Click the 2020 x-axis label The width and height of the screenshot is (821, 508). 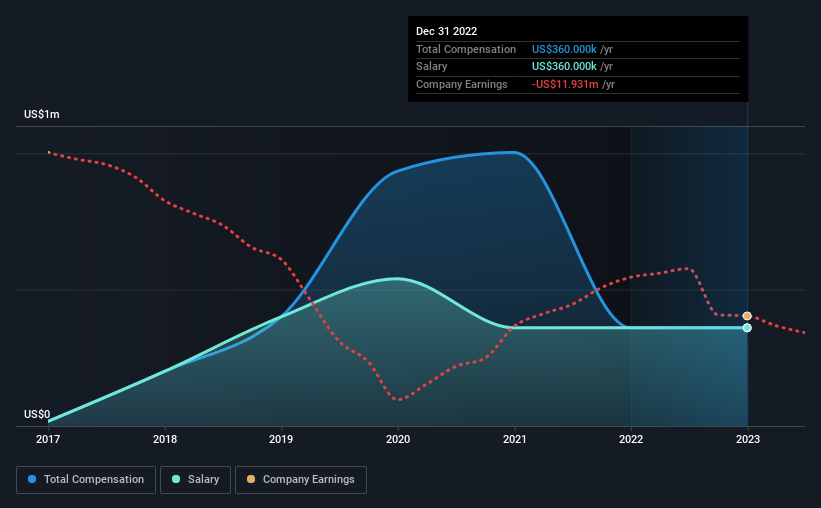click(x=398, y=439)
